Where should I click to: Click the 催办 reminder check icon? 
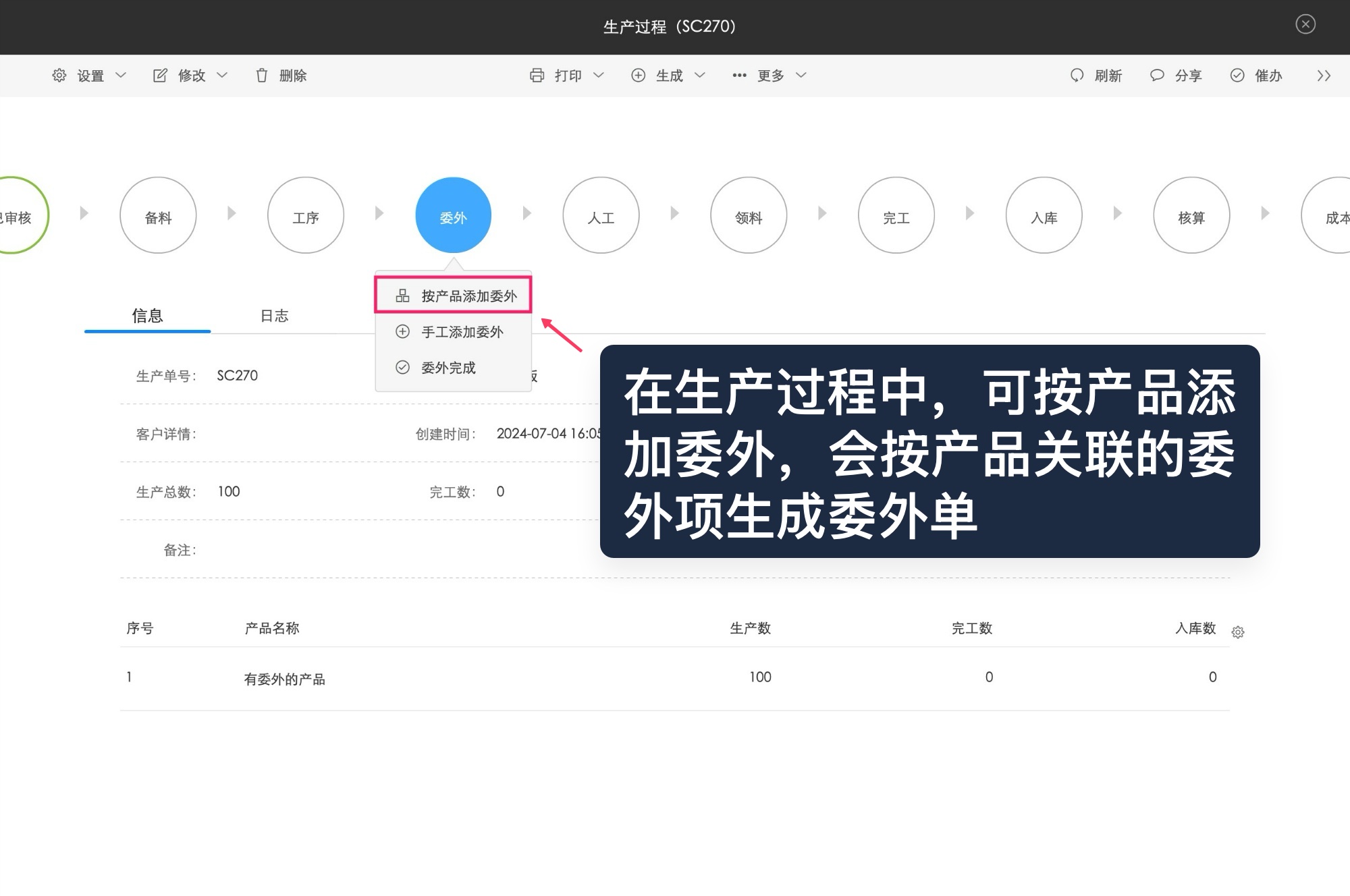[x=1237, y=75]
